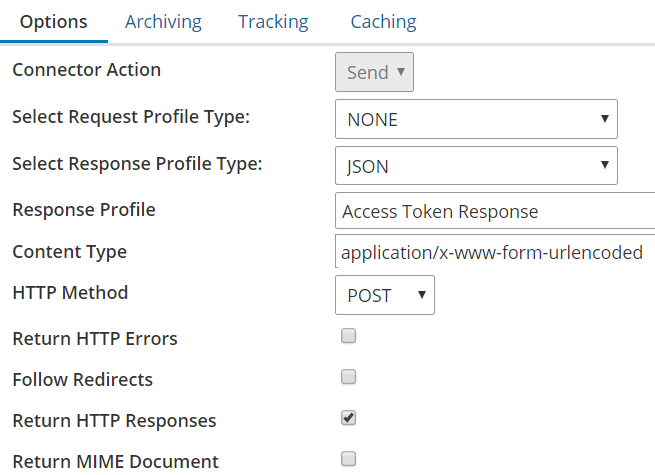Open the Tracking tab
The image size is (655, 475).
point(273,21)
